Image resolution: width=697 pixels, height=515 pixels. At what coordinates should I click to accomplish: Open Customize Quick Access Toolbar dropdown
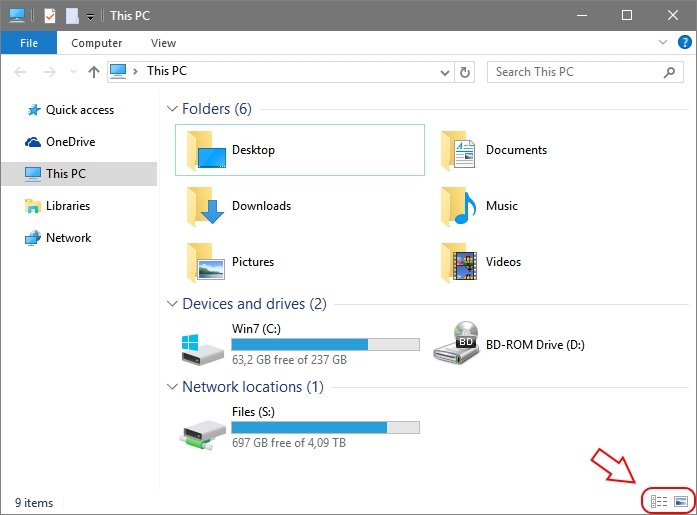tap(90, 17)
